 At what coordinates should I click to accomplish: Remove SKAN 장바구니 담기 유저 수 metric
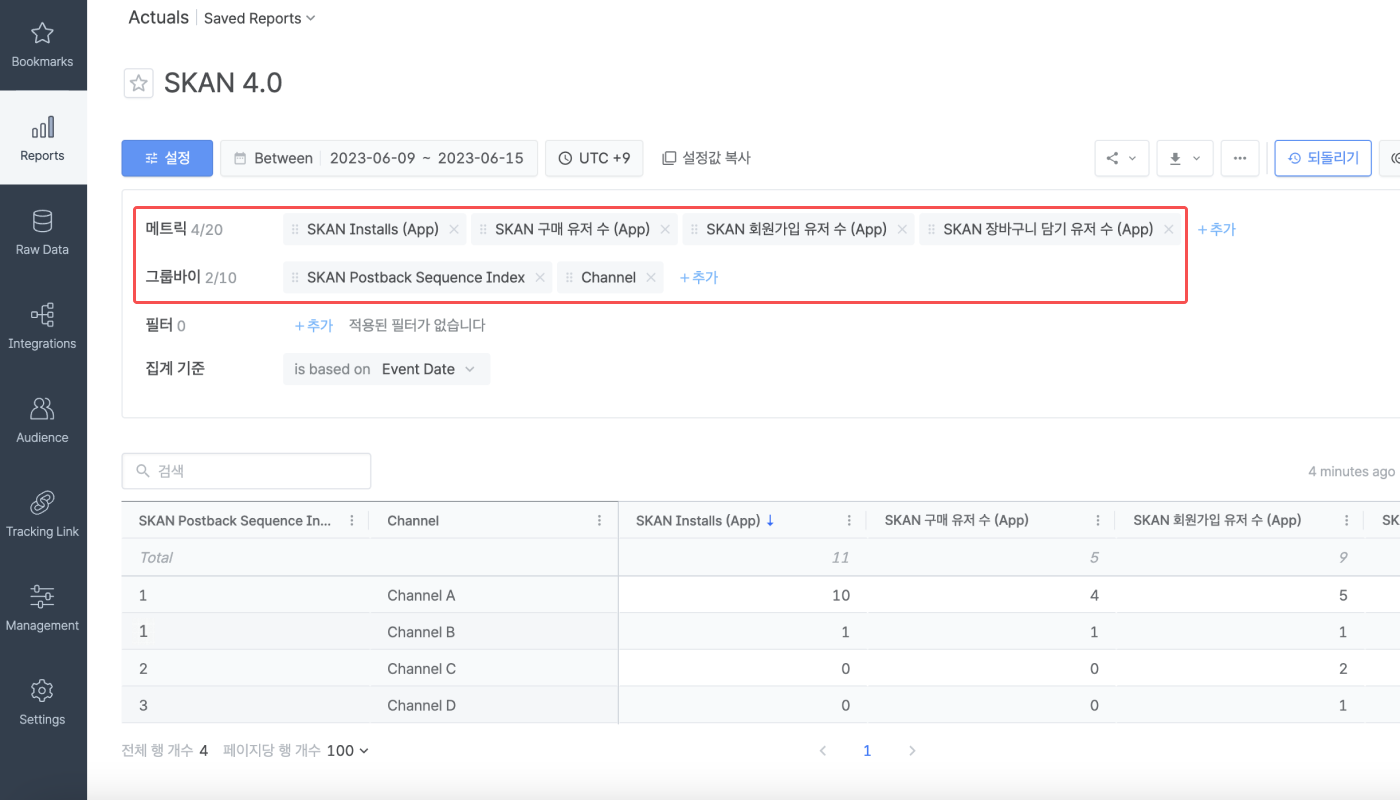pyautogui.click(x=1168, y=229)
